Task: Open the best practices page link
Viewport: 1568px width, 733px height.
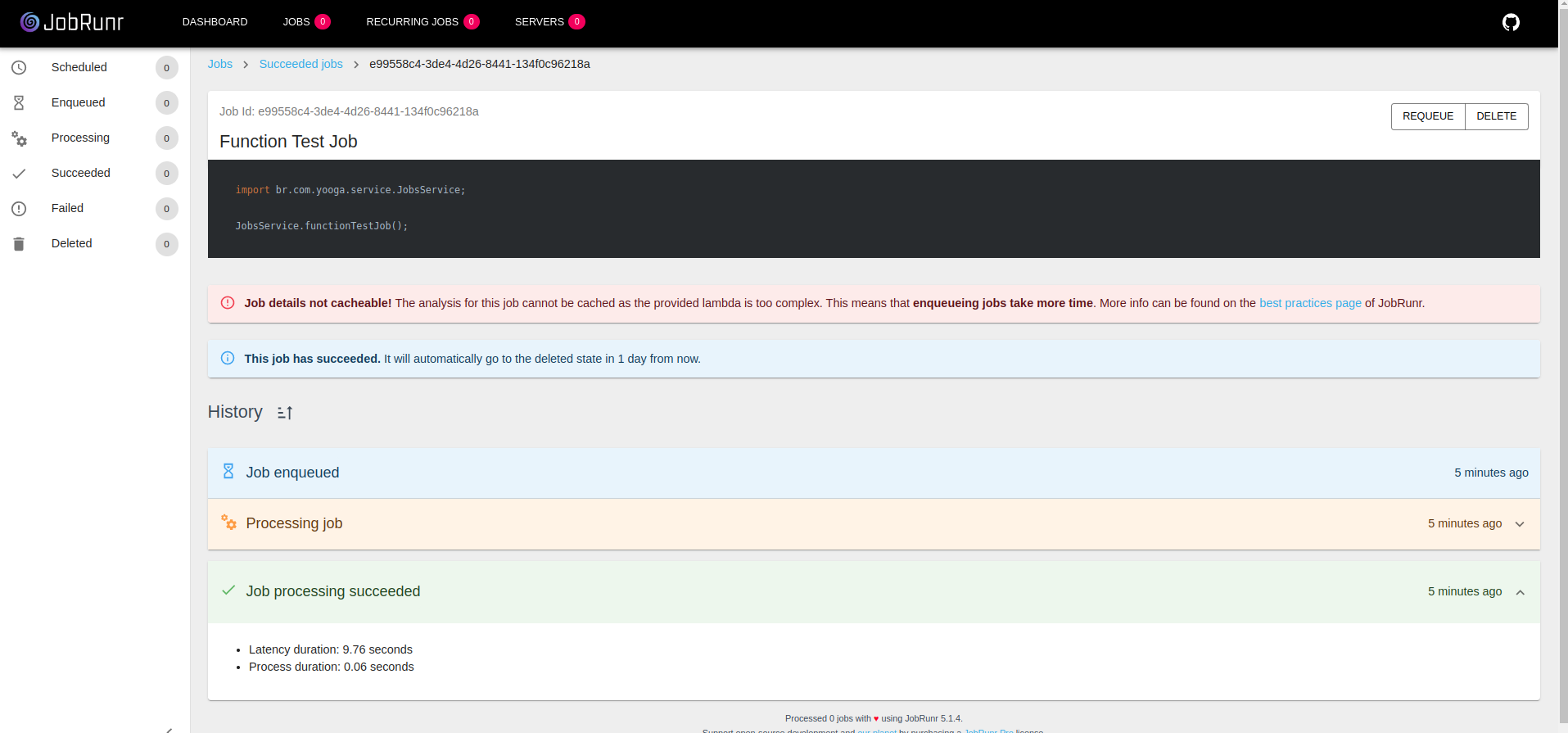Action: [1310, 303]
